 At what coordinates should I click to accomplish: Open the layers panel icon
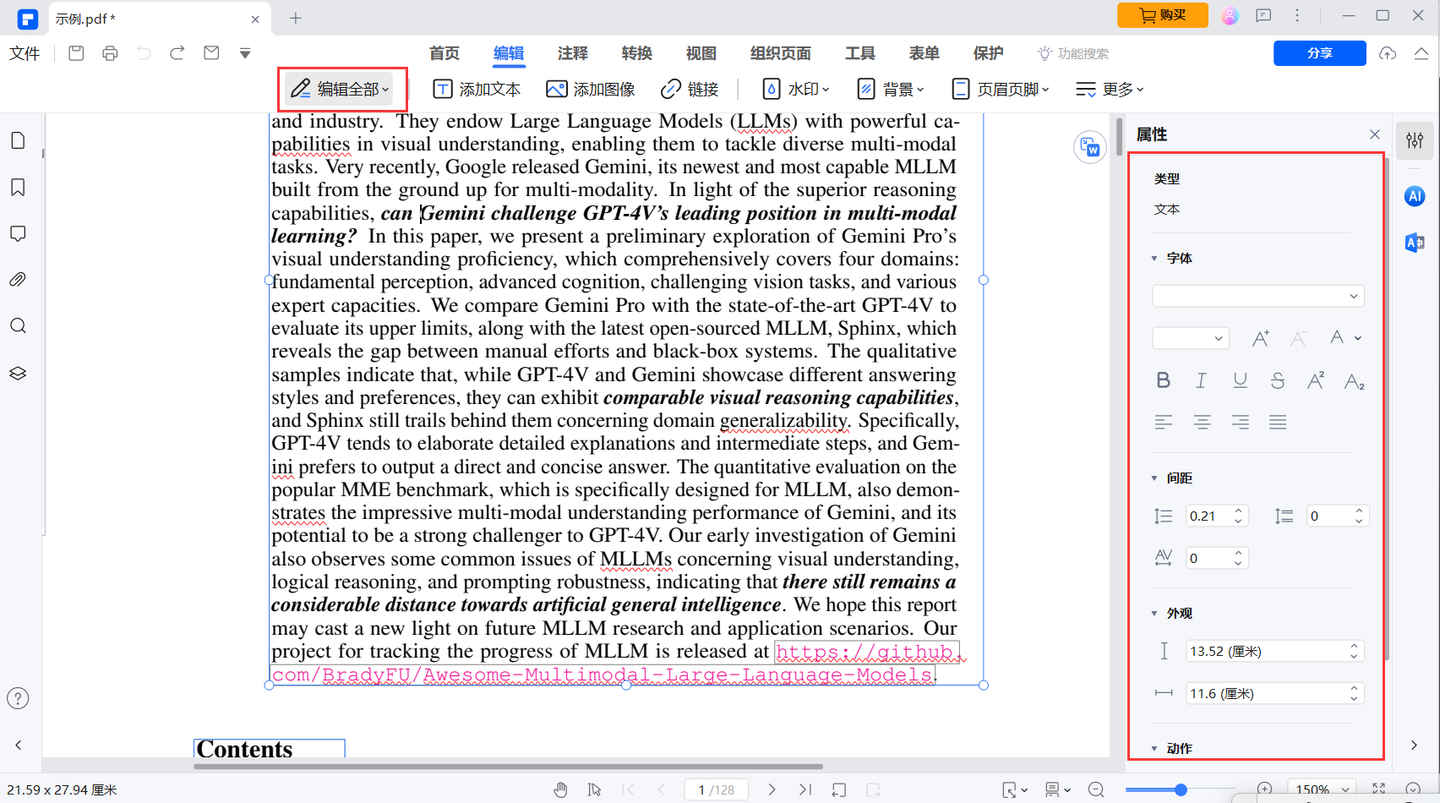[18, 373]
